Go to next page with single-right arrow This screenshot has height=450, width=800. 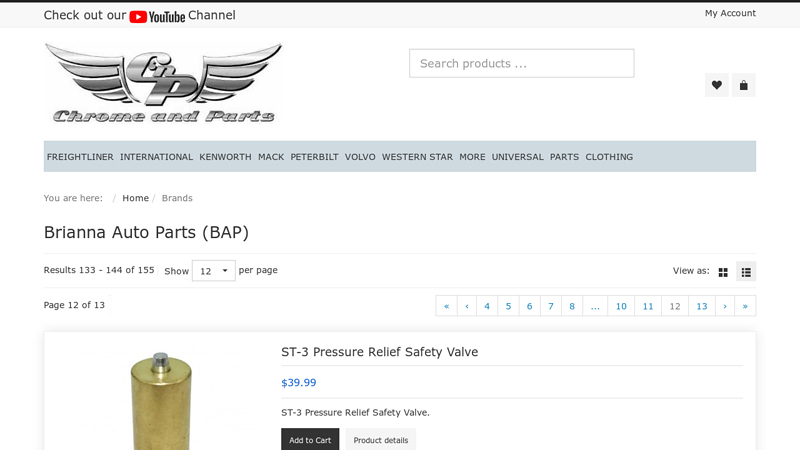tap(725, 306)
